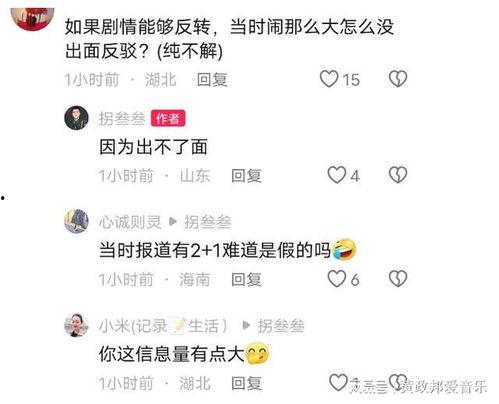This screenshot has width=499, height=404.
Task: Open the author 拐叁叁's profile avatar
Action: point(76,118)
